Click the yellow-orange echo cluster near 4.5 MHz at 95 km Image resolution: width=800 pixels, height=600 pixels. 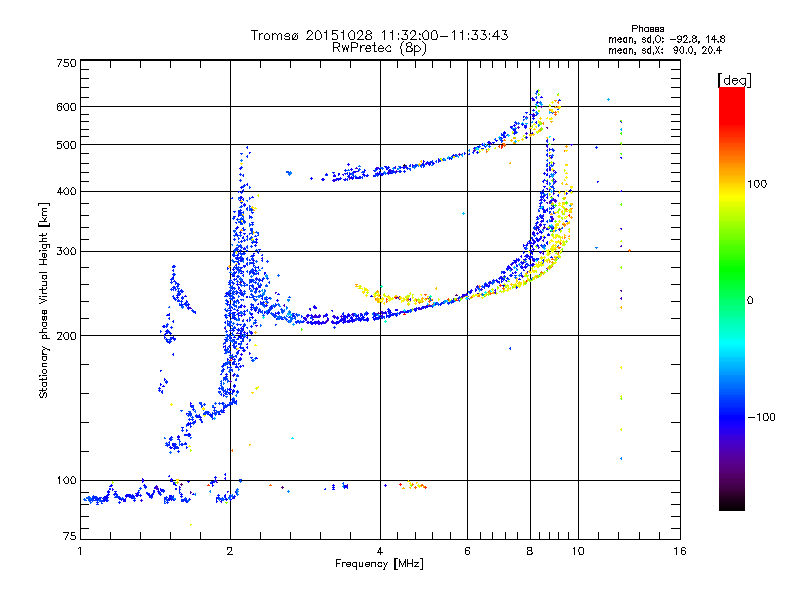pyautogui.click(x=413, y=485)
